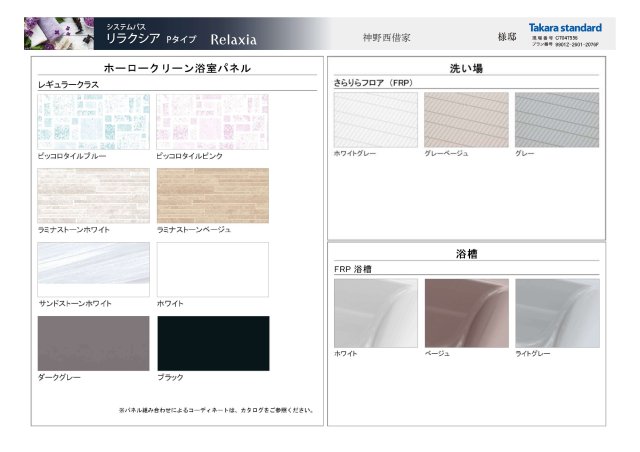Click the グレー floor sample
Image resolution: width=640 pixels, height=452 pixels.
pyautogui.click(x=557, y=120)
